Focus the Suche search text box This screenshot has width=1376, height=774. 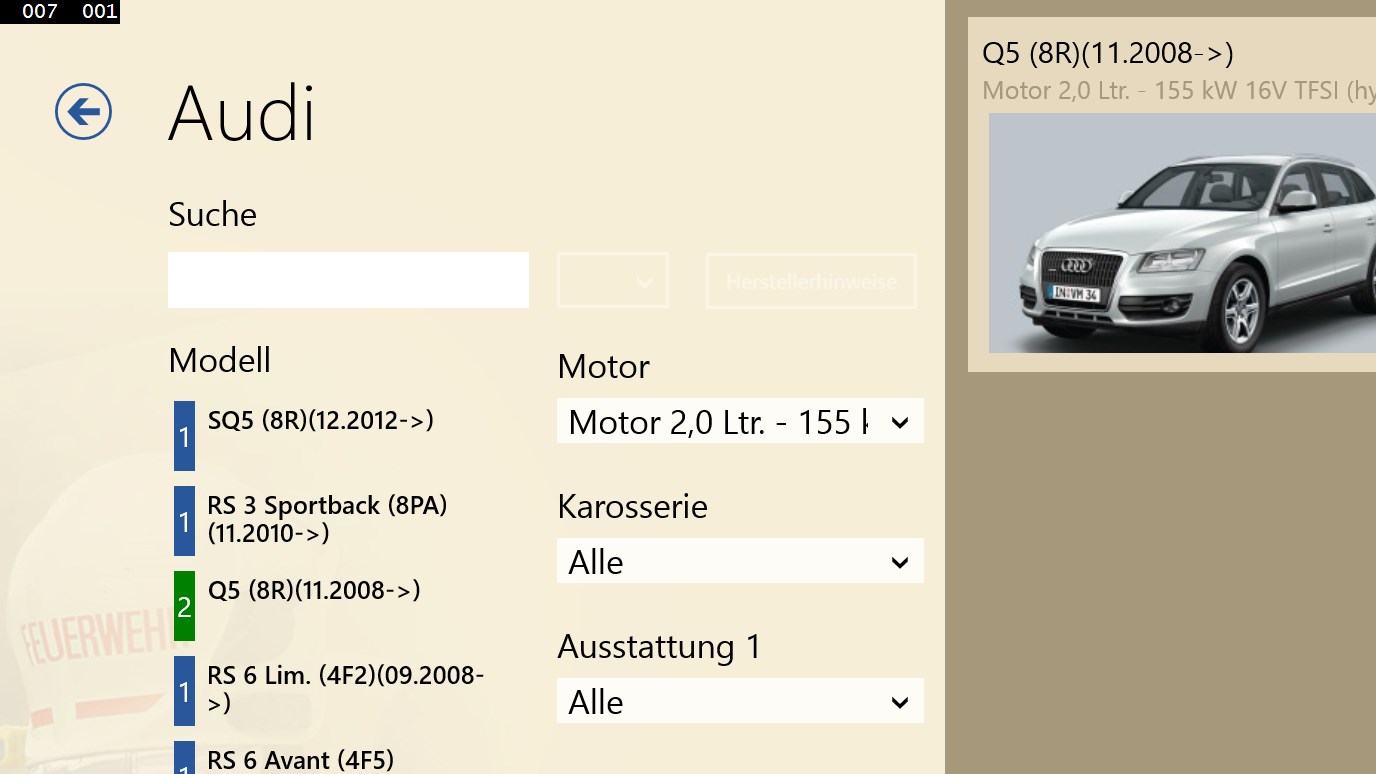click(x=348, y=280)
